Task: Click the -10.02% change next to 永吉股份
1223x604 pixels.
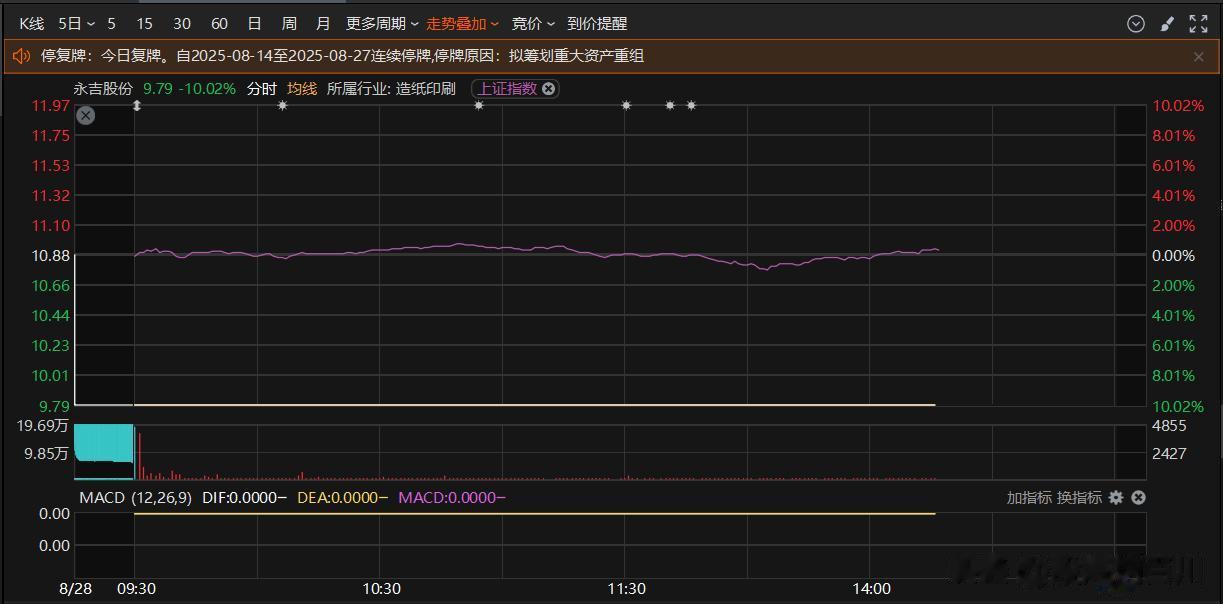Action: click(207, 89)
